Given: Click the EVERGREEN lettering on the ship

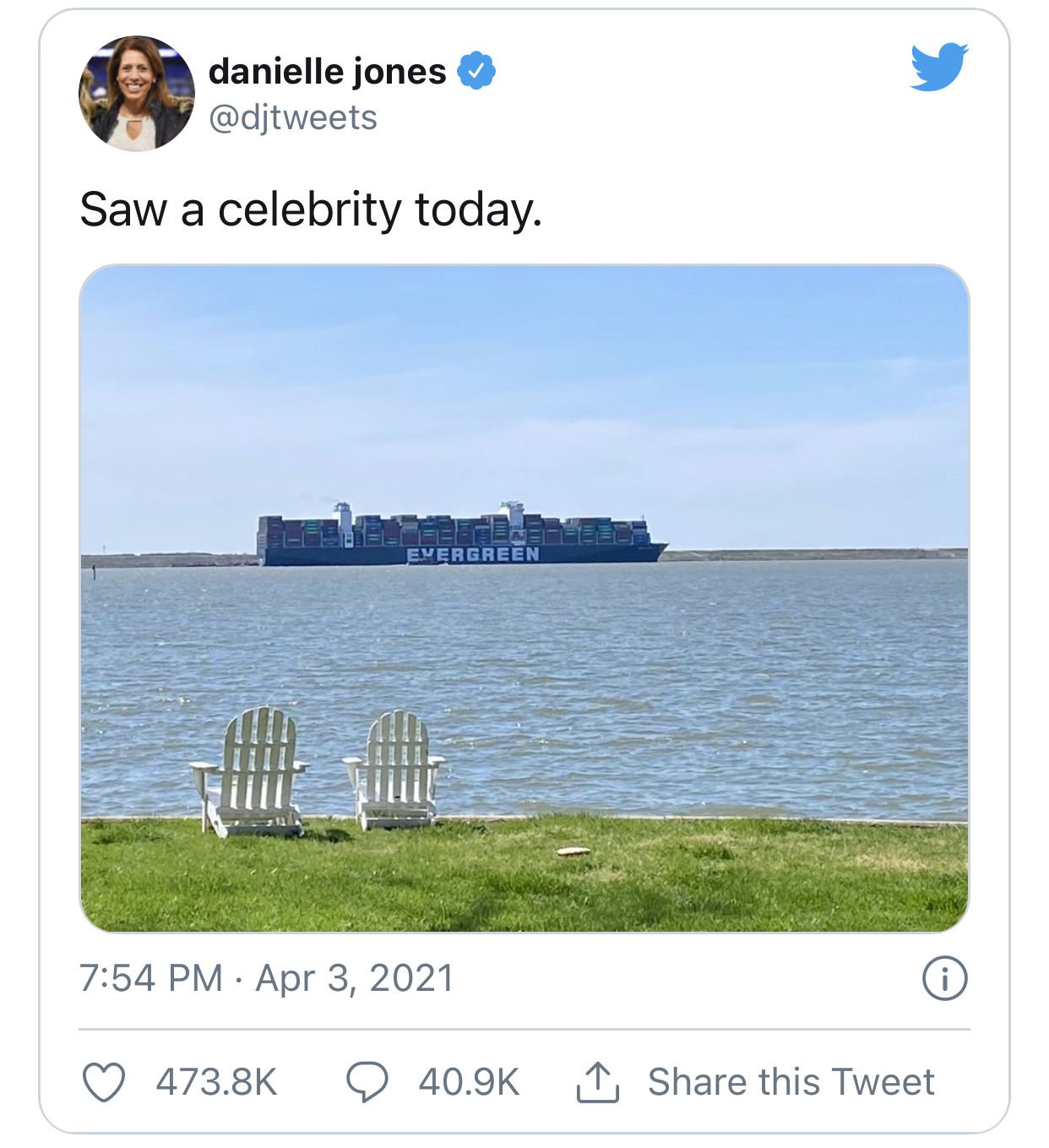Looking at the screenshot, I should tap(472, 554).
